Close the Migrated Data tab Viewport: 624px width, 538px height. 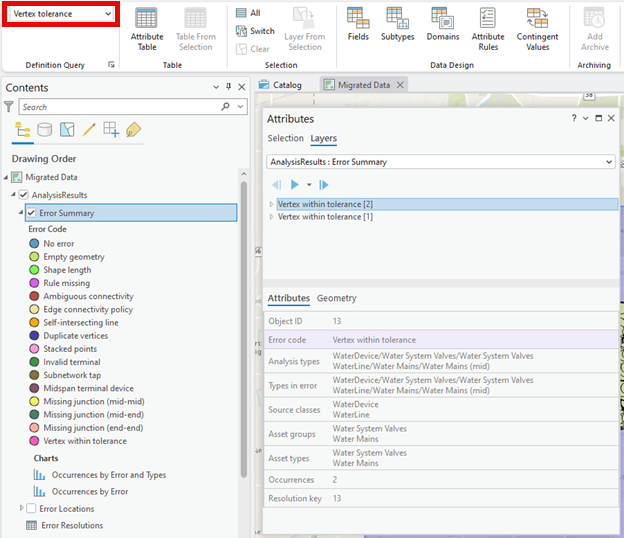pyautogui.click(x=400, y=85)
